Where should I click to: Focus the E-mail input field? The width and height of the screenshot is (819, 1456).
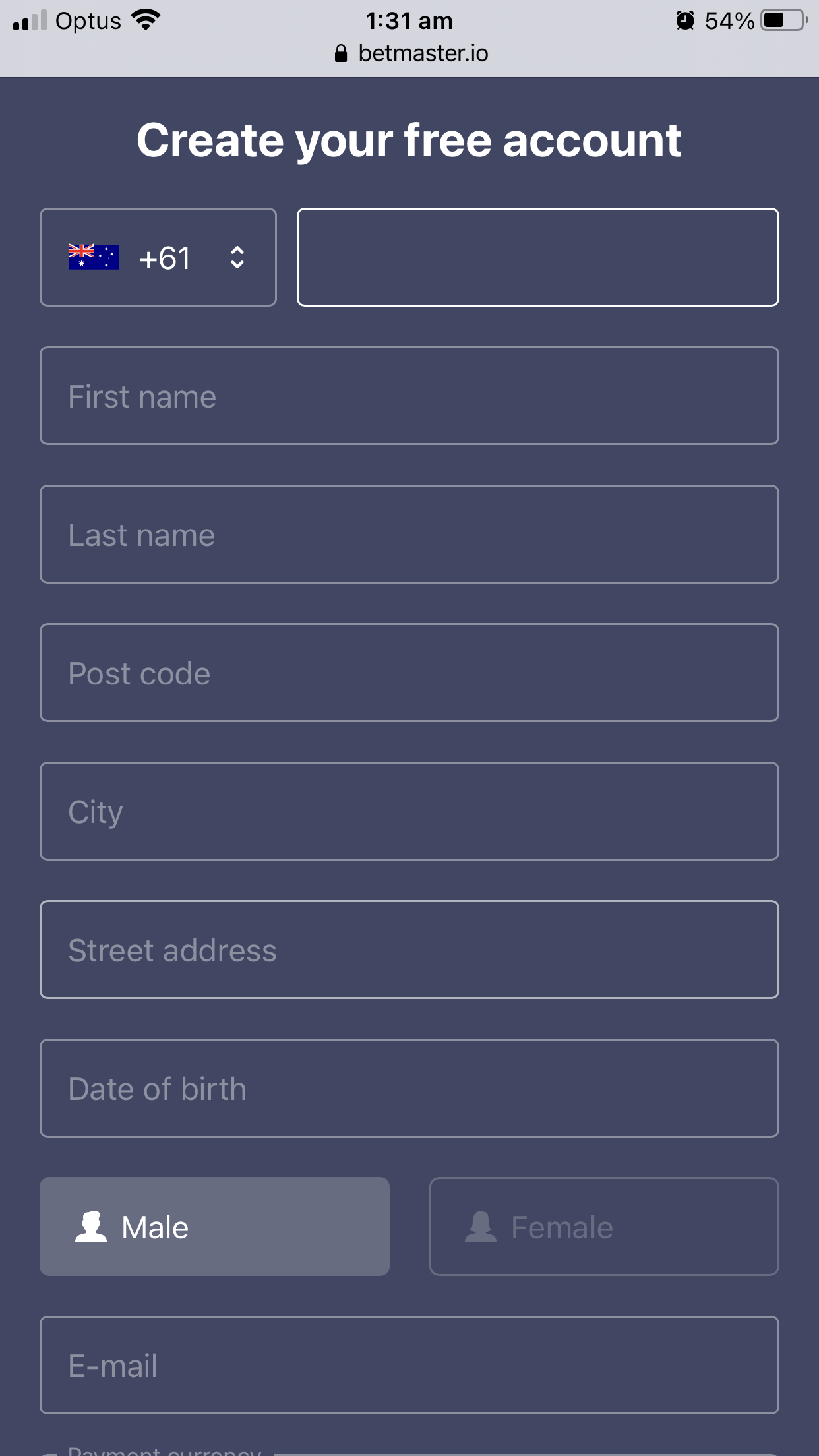point(409,1365)
